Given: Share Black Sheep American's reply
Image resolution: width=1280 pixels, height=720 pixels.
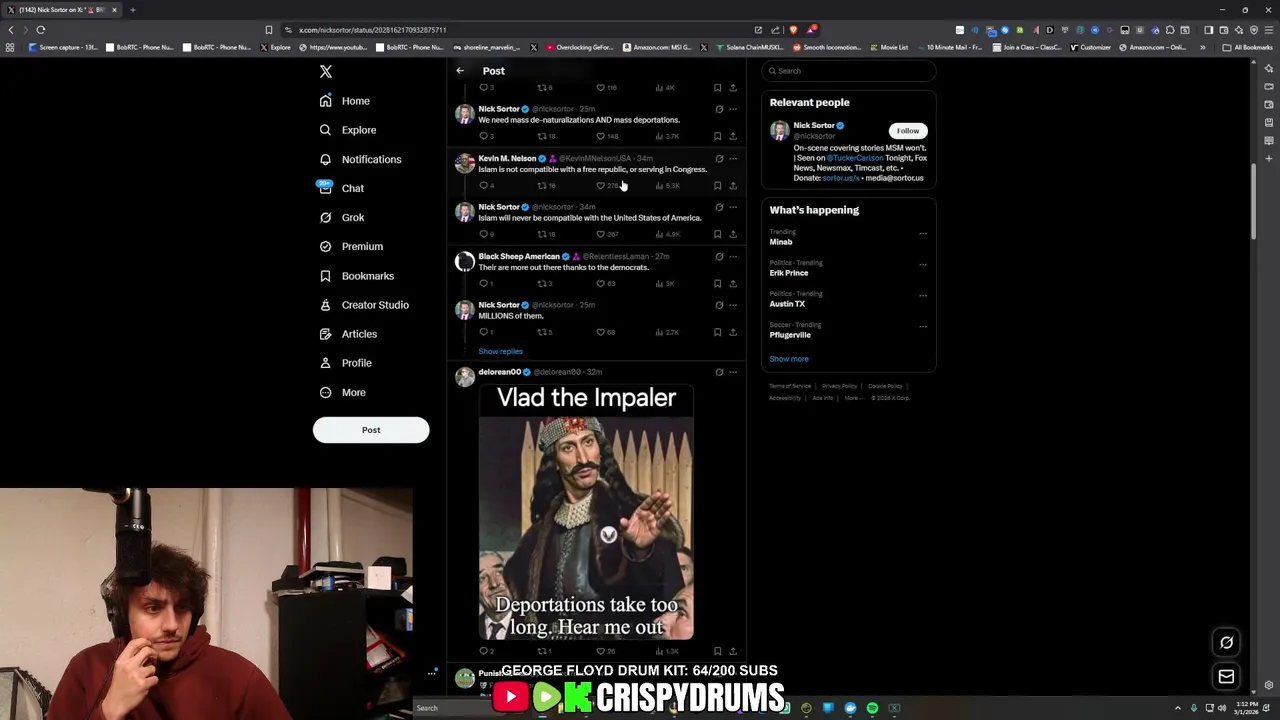Looking at the screenshot, I should (x=733, y=284).
